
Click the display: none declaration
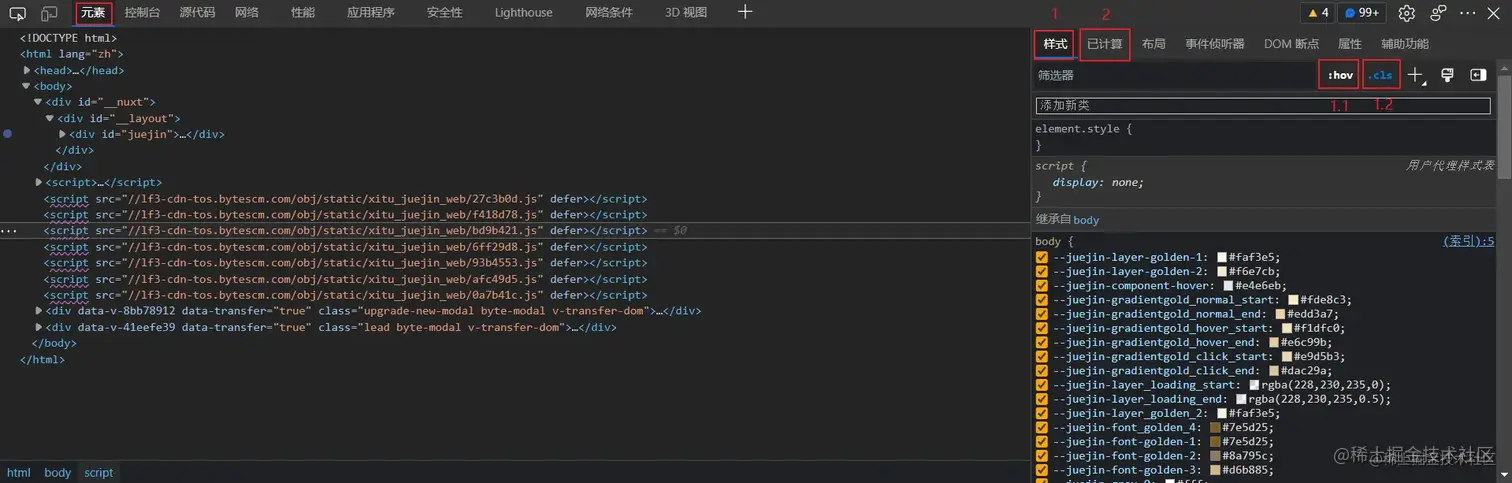click(x=1098, y=182)
